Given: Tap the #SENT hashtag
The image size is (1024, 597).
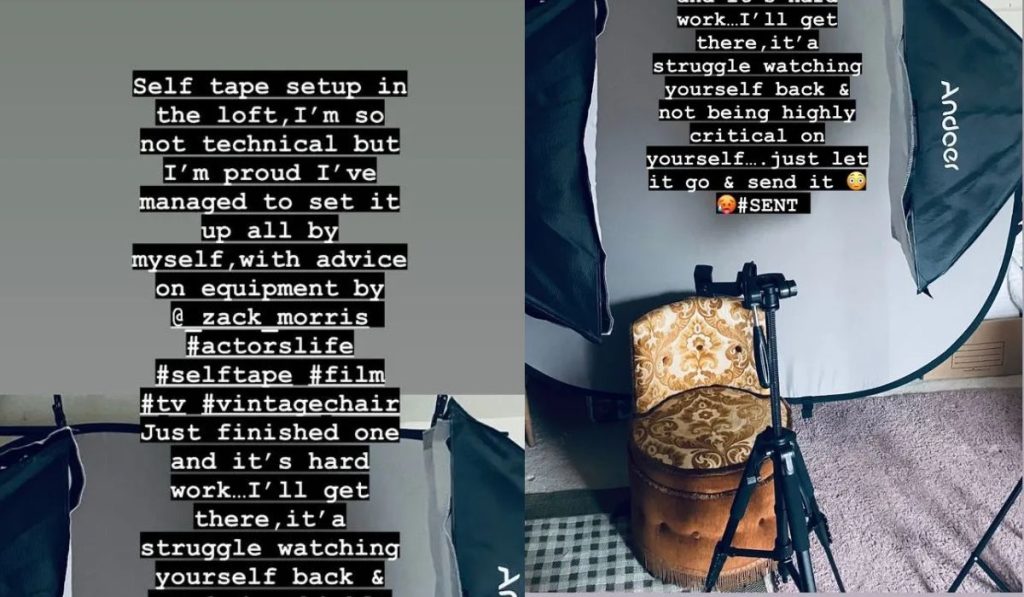Looking at the screenshot, I should 768,205.
